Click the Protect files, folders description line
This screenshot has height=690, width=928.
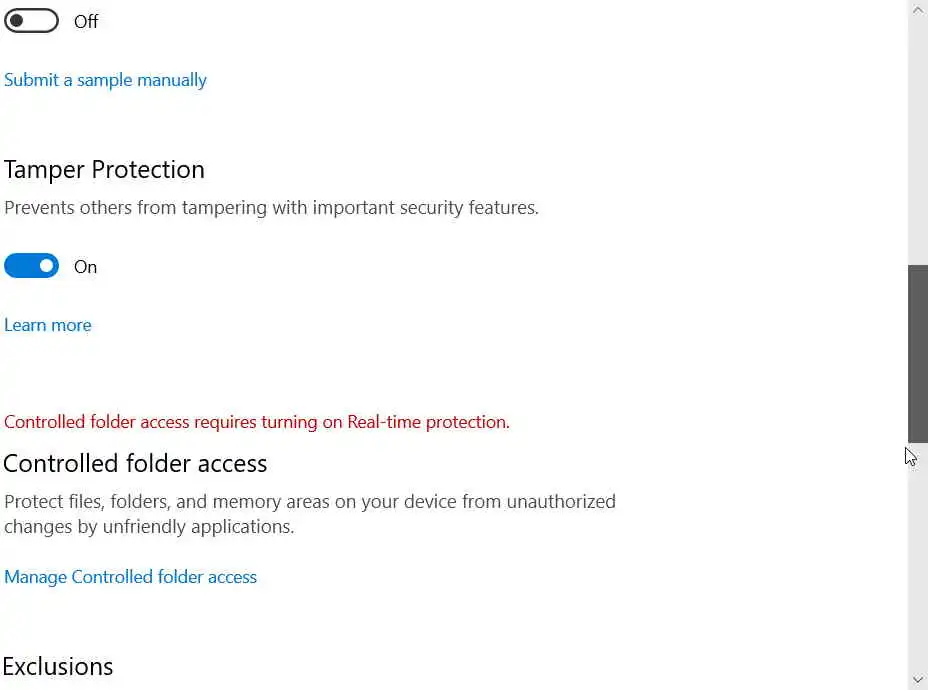(310, 501)
